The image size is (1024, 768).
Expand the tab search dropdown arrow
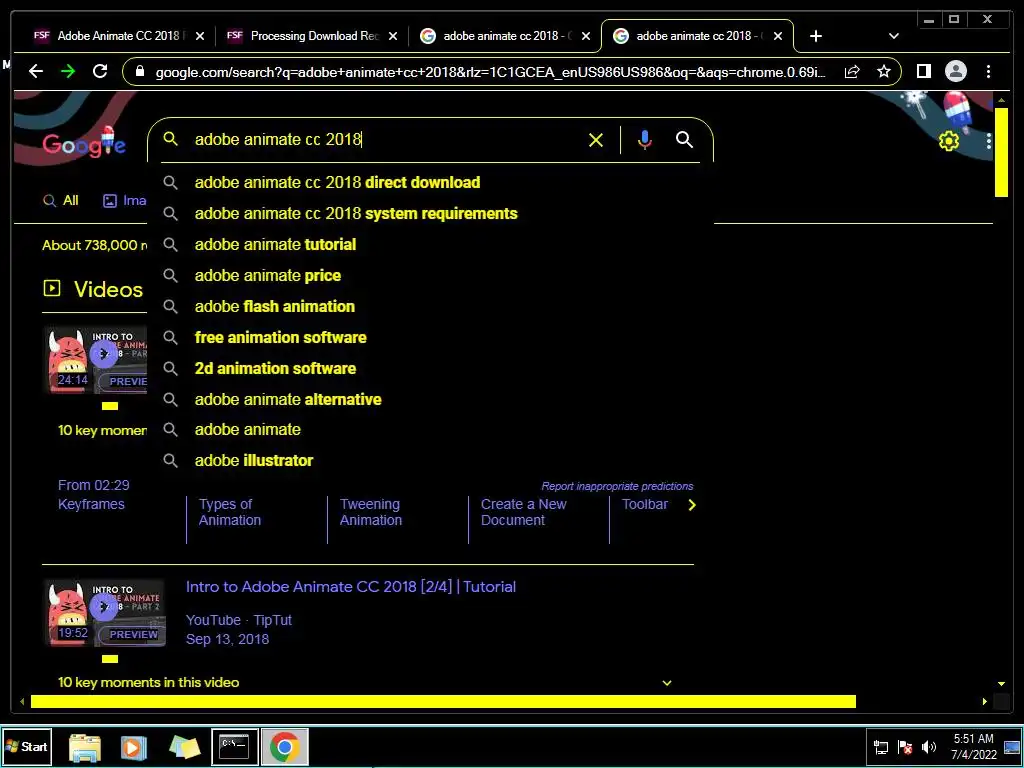(x=894, y=36)
